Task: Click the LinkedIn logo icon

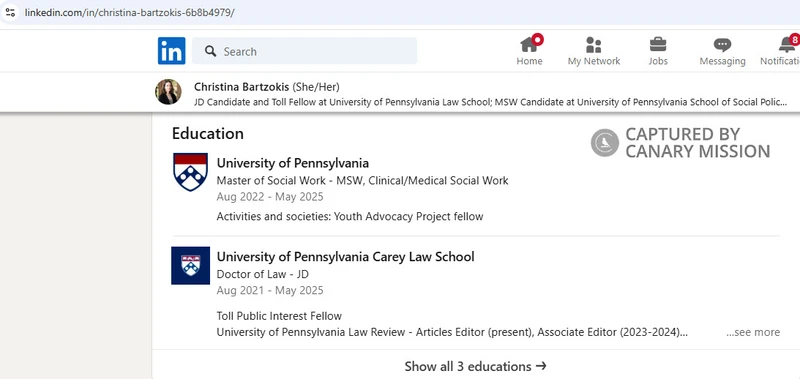Action: click(171, 51)
